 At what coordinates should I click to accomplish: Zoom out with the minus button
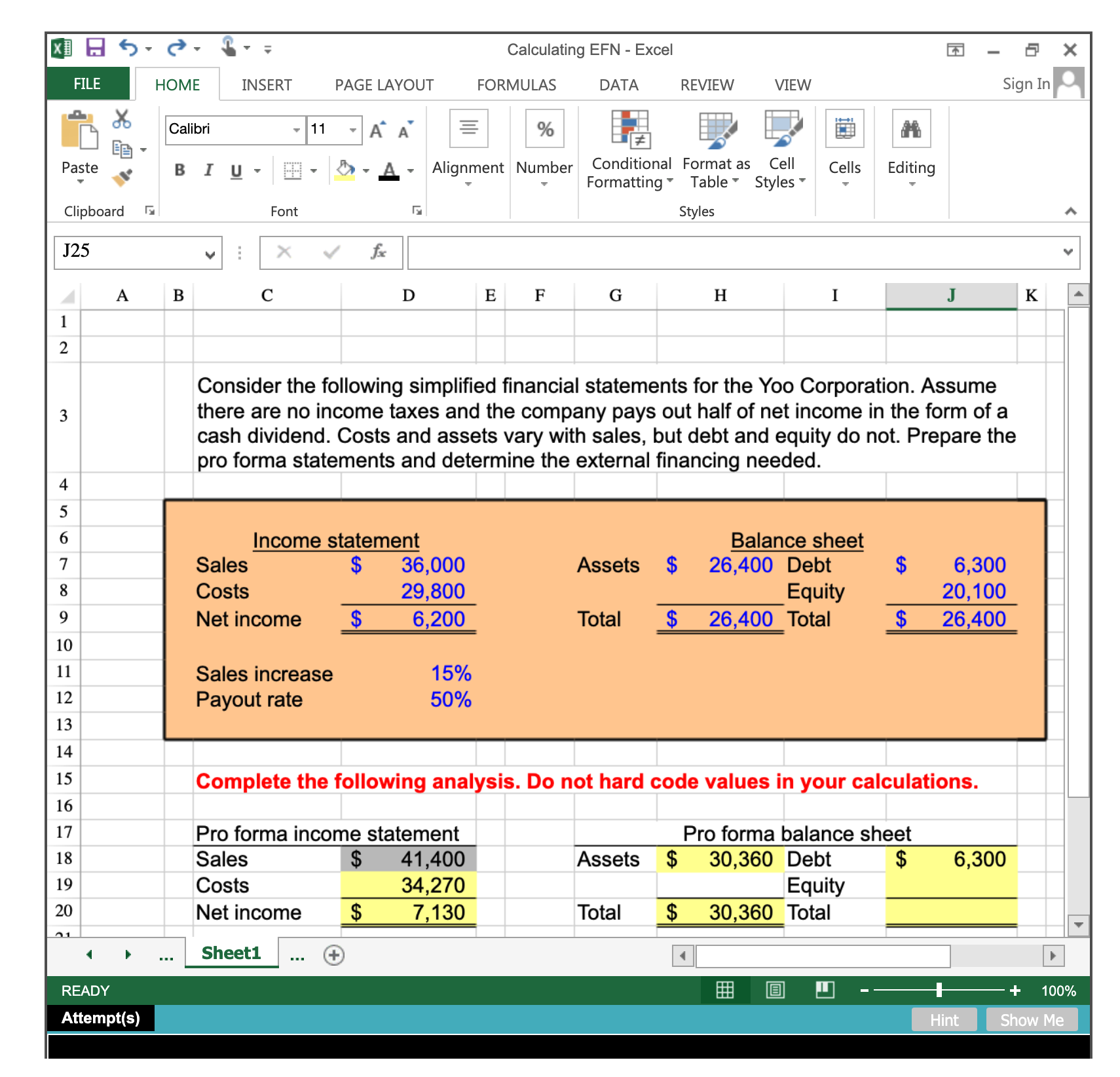coord(865,991)
